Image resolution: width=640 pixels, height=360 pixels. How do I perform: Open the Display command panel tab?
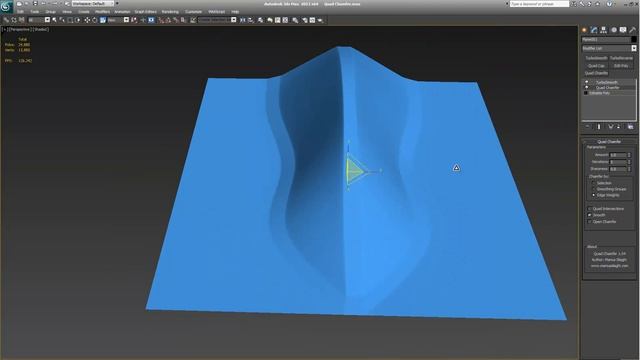[623, 30]
